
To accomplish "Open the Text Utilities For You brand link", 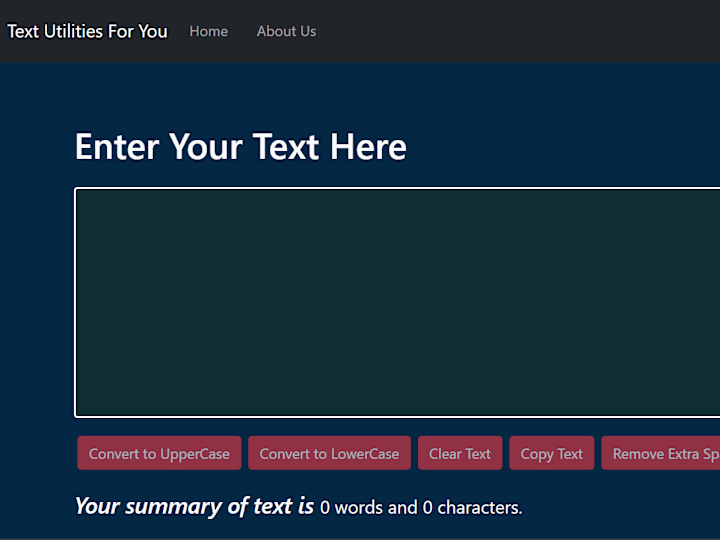I will click(x=87, y=31).
